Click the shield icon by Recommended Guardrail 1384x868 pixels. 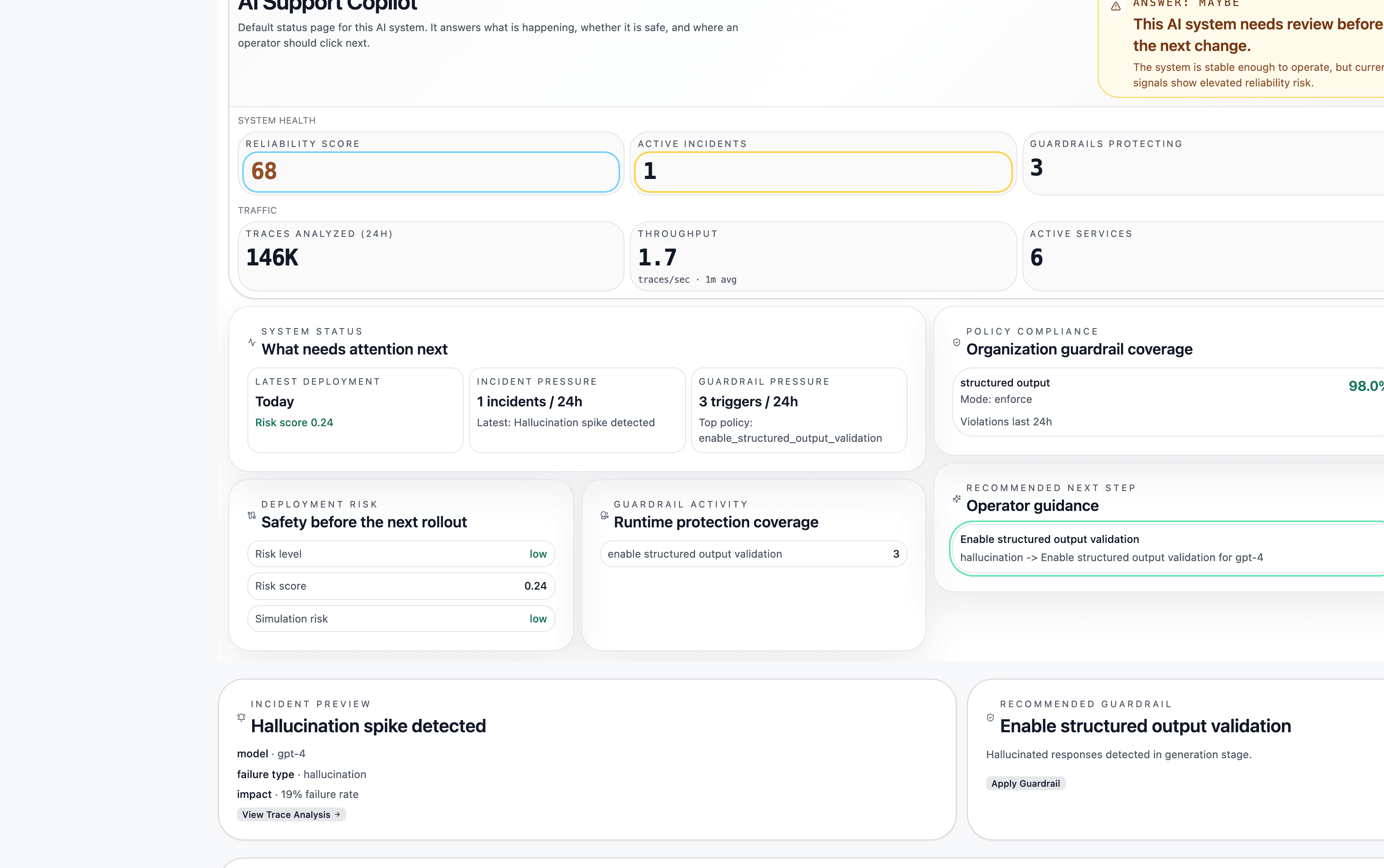[990, 717]
